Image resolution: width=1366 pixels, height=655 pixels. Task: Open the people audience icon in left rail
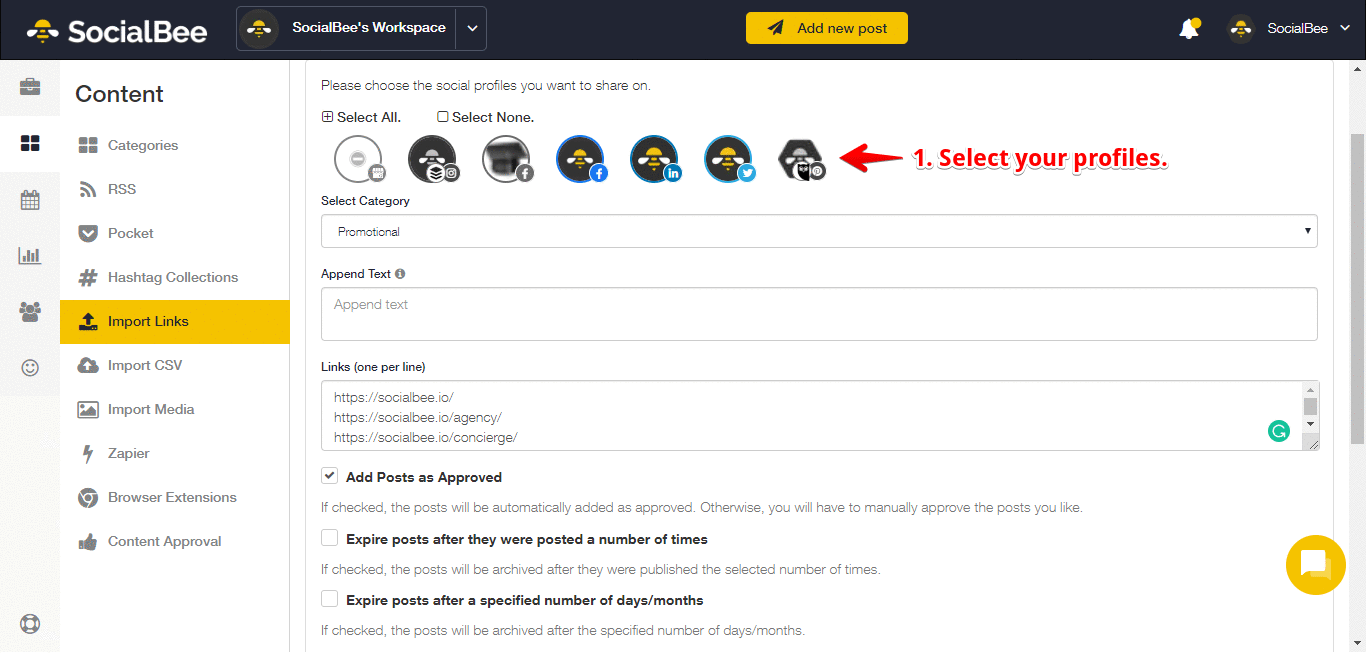tap(30, 312)
